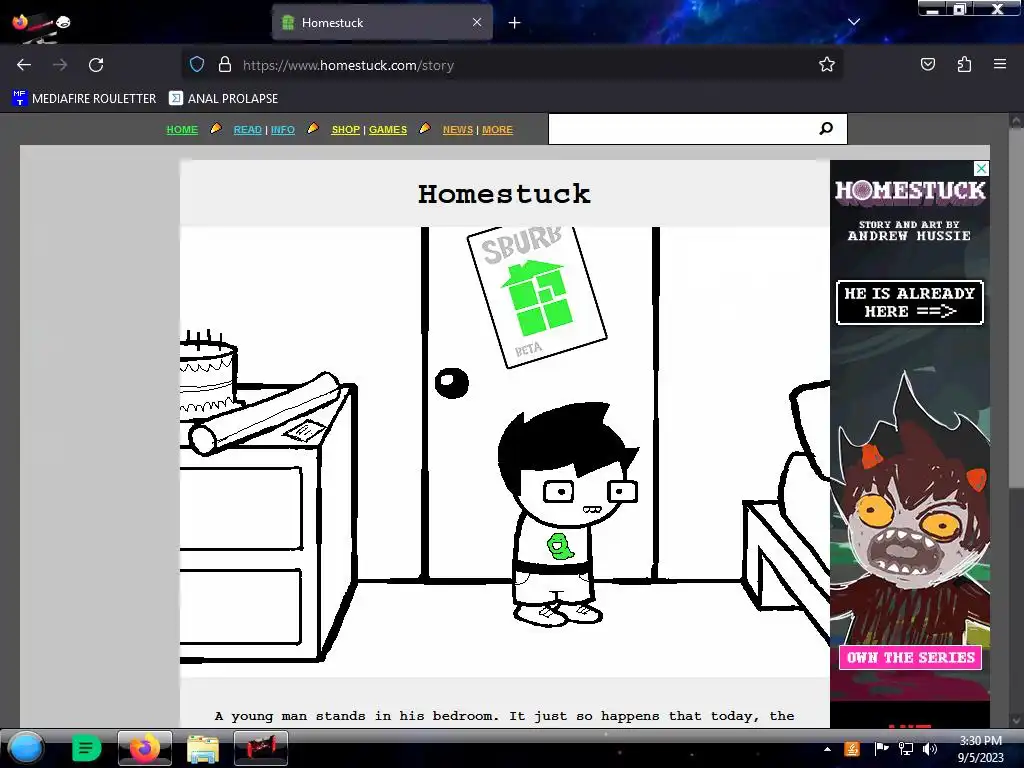Go back to the previous page
The image size is (1024, 768).
point(24,65)
